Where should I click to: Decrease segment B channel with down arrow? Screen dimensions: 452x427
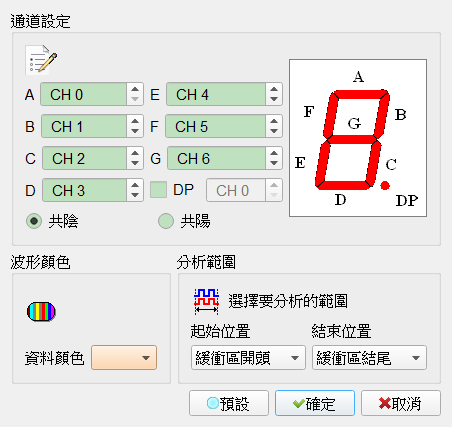coord(135,131)
